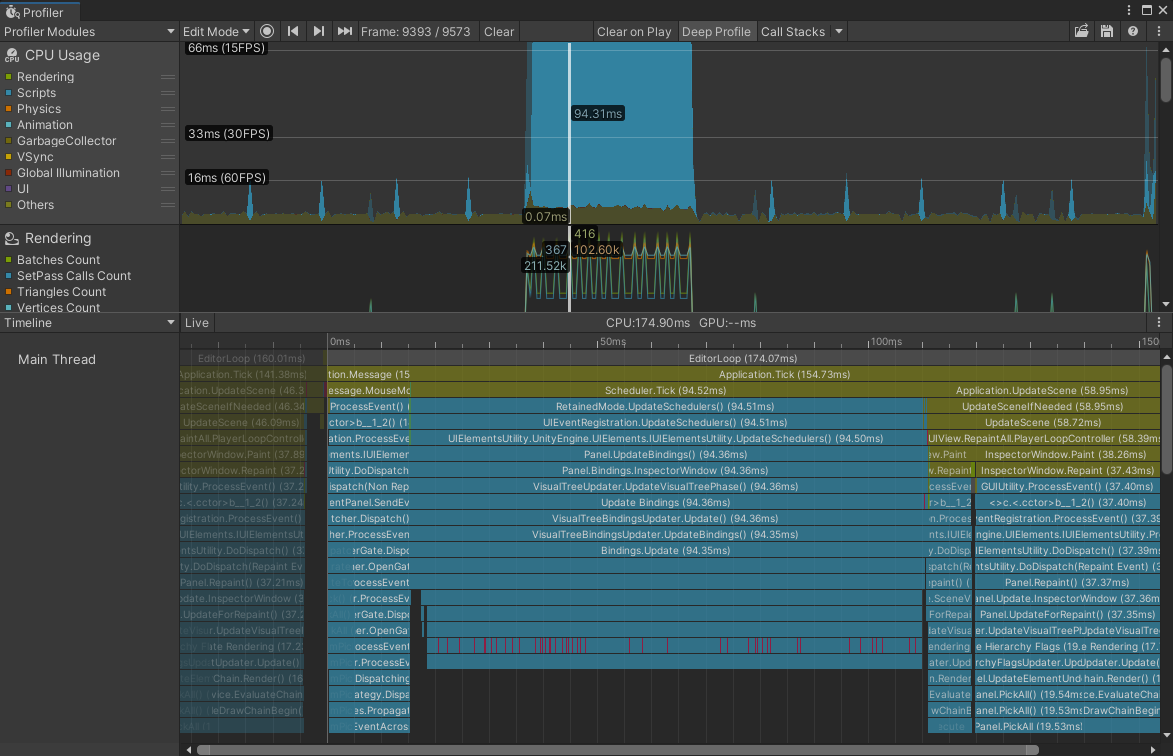Screen dimensions: 1173x756
Task: Select the Vertices Count color swatch
Action: (9, 307)
